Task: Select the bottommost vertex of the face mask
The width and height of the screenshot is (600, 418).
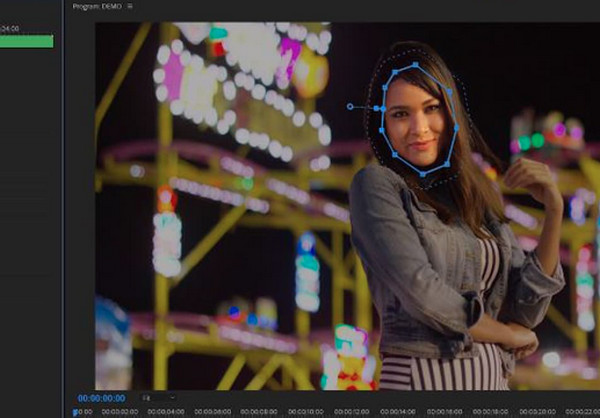Action: [x=422, y=175]
